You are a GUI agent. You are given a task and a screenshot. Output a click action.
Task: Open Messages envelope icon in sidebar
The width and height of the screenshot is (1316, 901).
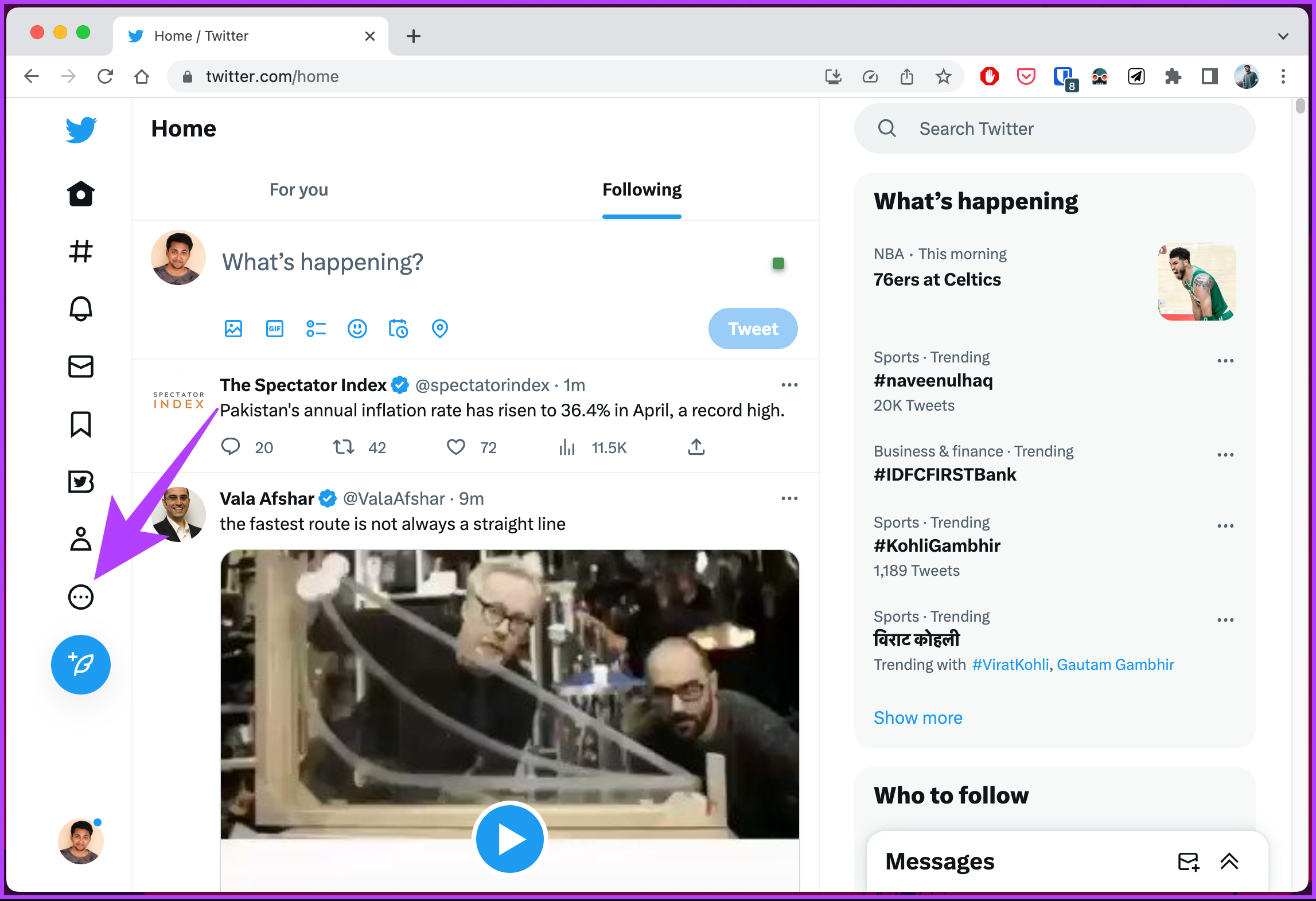coord(81,366)
